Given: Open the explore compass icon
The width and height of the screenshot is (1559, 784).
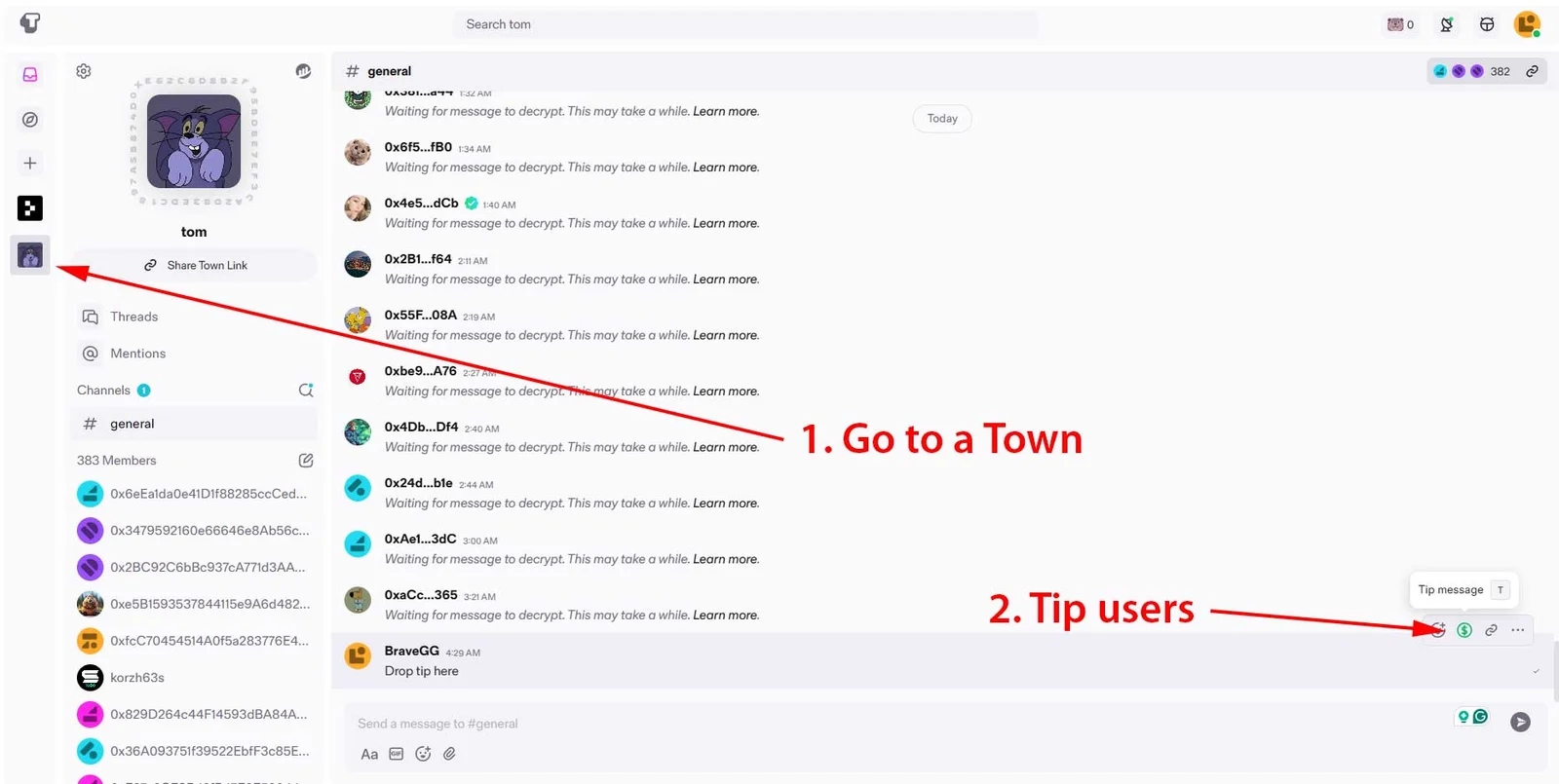Looking at the screenshot, I should click(x=30, y=120).
